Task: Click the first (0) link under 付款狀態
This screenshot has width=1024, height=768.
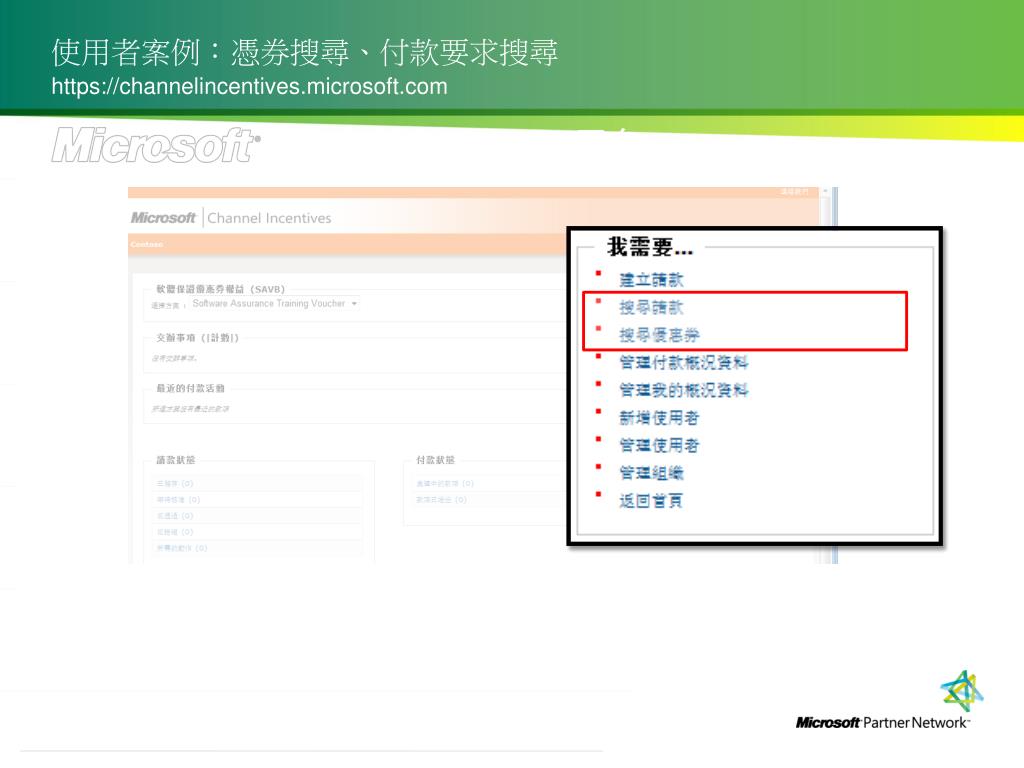Action: (445, 484)
